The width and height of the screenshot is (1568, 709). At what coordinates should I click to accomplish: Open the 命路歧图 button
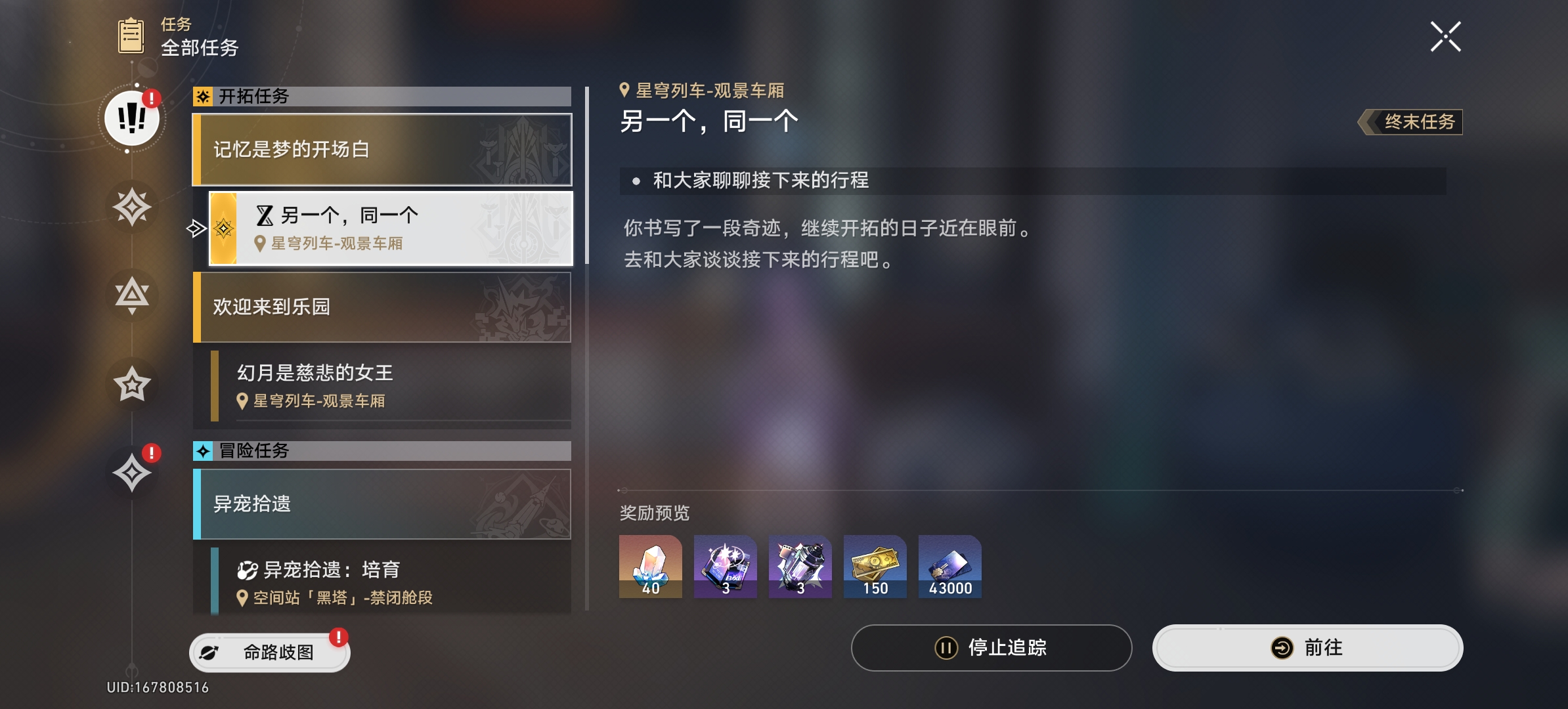click(x=270, y=653)
